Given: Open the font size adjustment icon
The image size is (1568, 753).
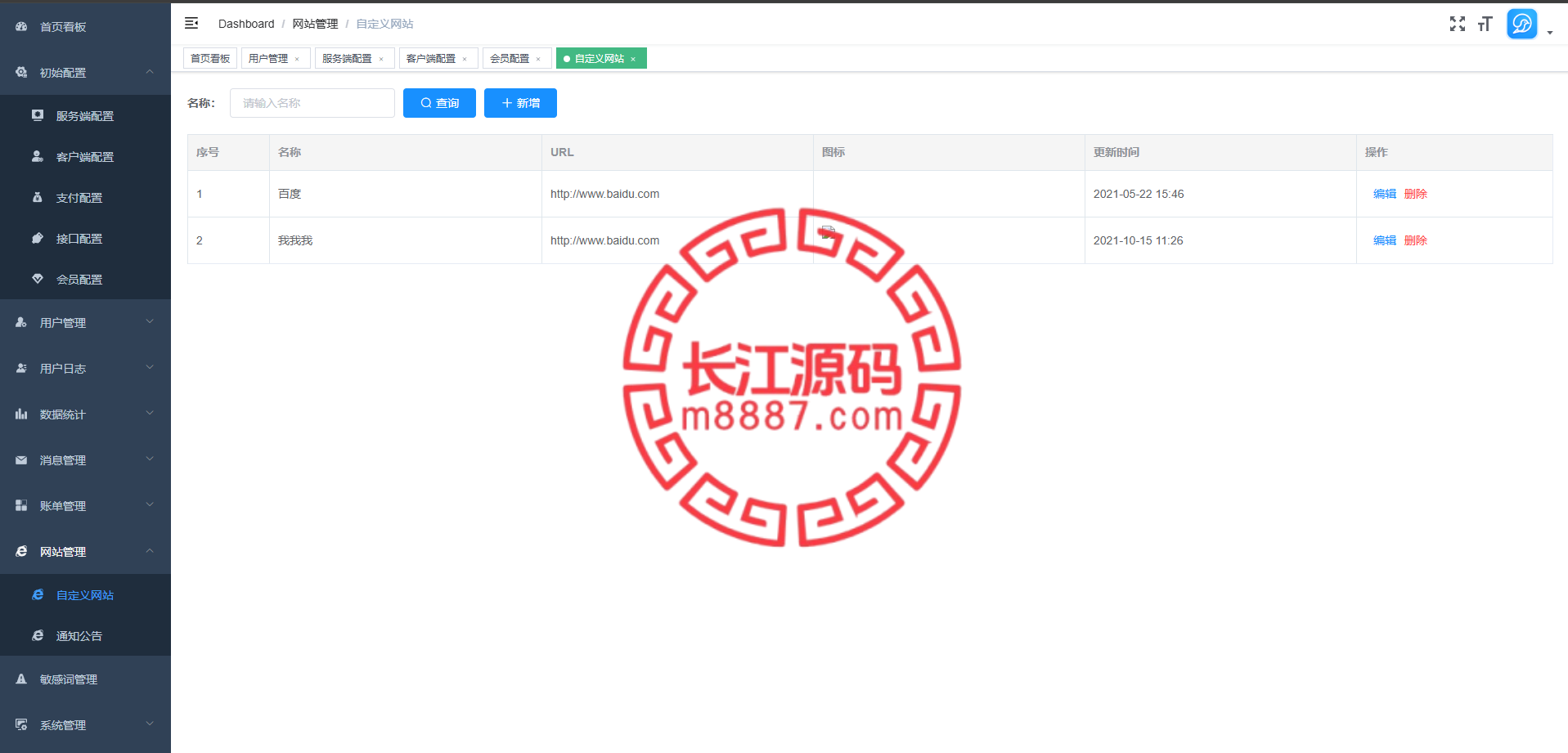Looking at the screenshot, I should tap(1485, 24).
